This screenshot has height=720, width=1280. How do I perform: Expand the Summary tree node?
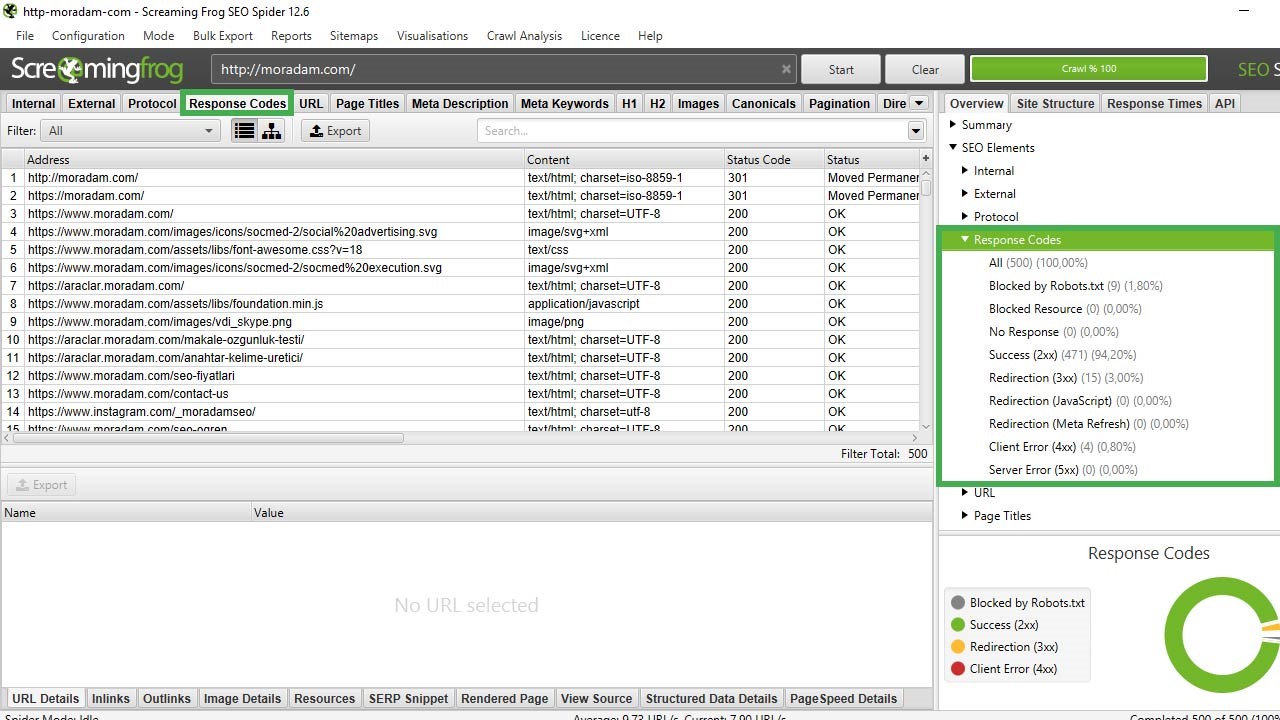click(x=952, y=125)
